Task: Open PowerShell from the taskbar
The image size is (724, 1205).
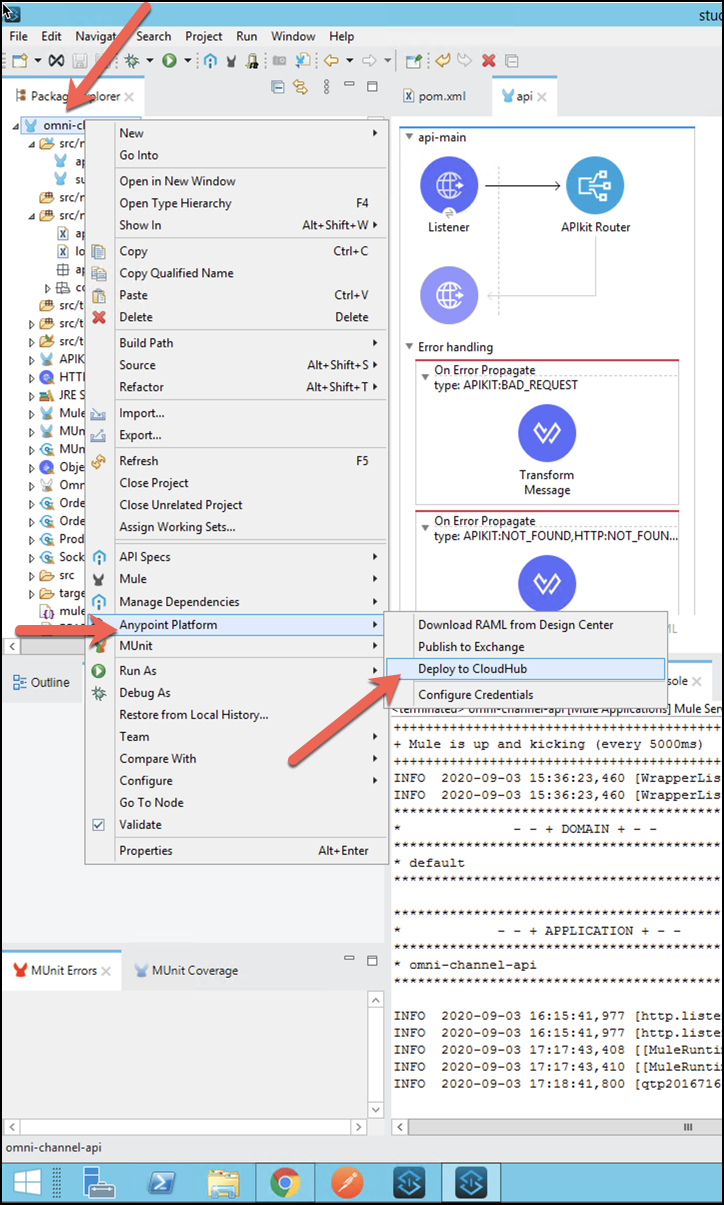Action: (162, 1184)
